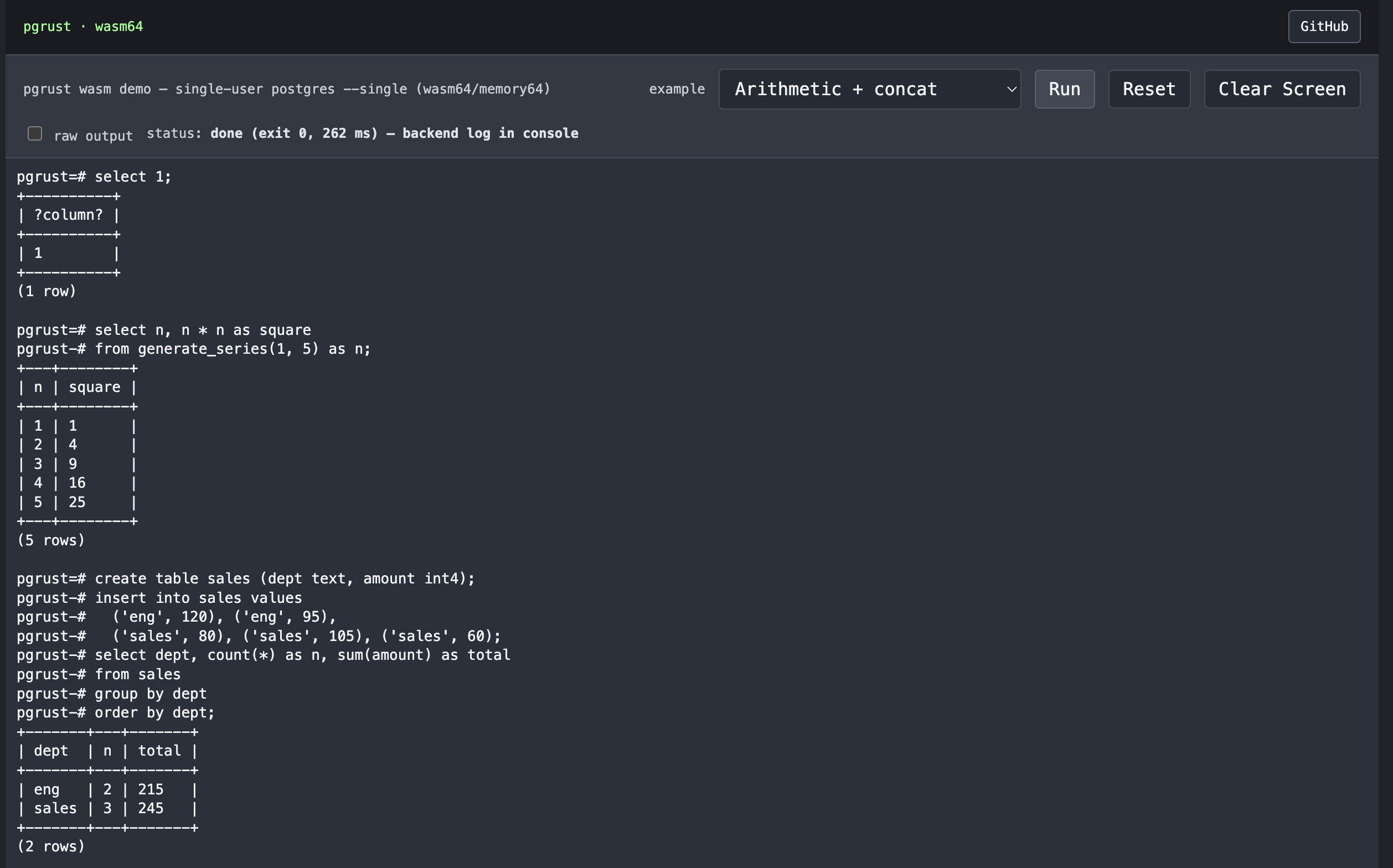Click the 'insert into sales values' line
The height and width of the screenshot is (868, 1393).
tap(159, 598)
